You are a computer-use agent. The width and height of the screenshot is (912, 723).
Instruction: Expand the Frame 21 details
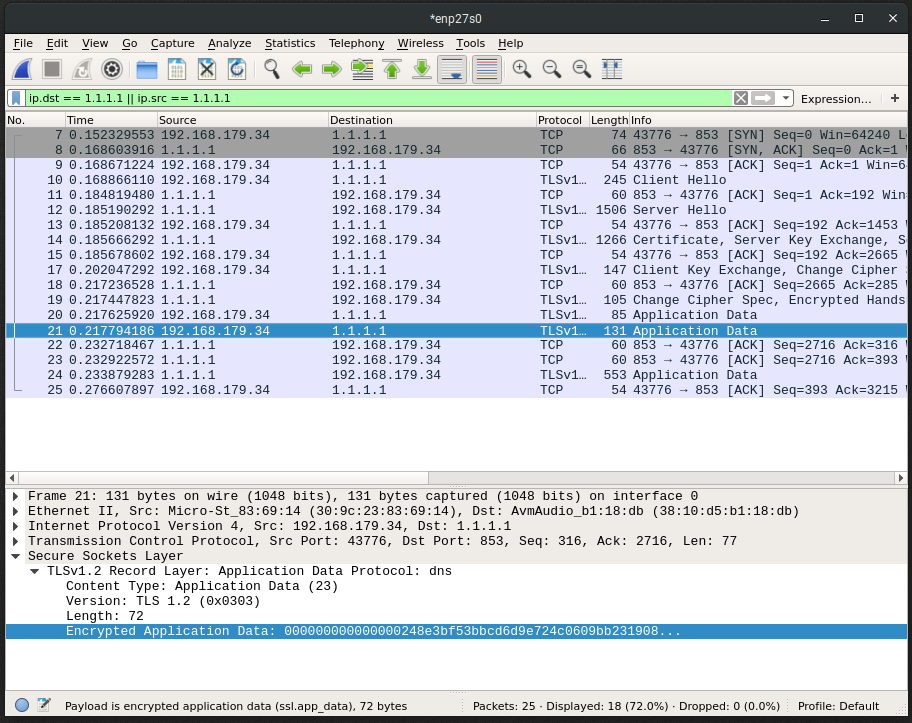click(x=16, y=496)
